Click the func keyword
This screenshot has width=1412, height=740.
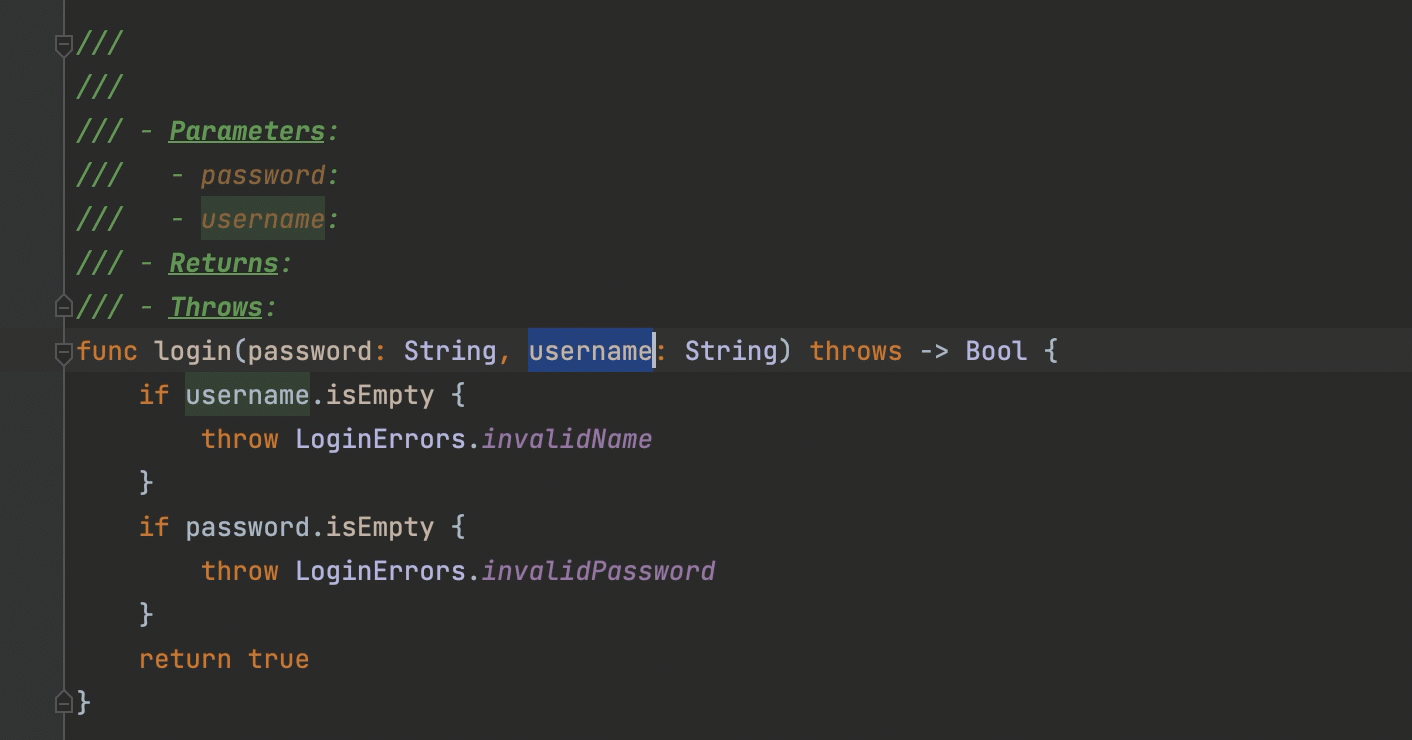pos(108,351)
